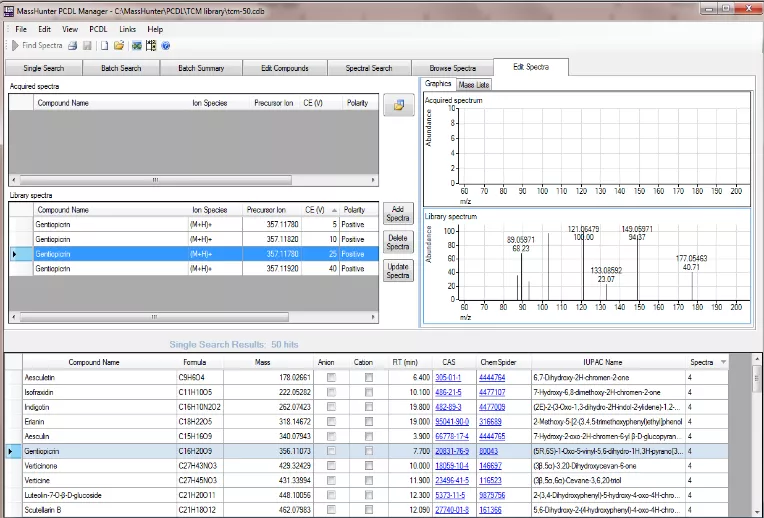Click the Save disk icon in toolbar
Viewport: 764px width, 518px height.
pos(88,45)
